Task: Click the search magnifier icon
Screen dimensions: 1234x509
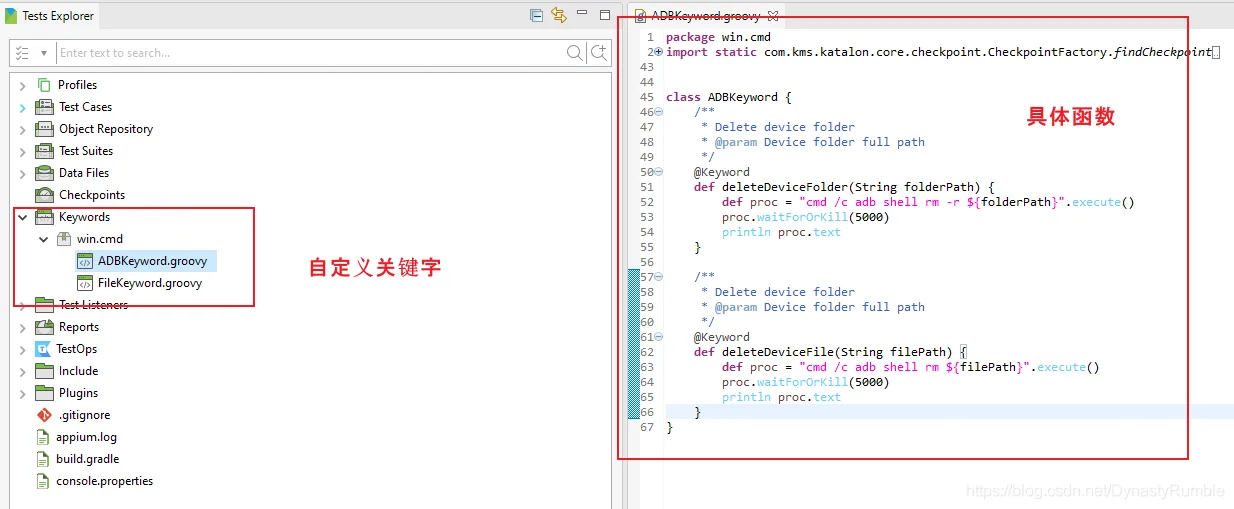Action: pyautogui.click(x=575, y=53)
